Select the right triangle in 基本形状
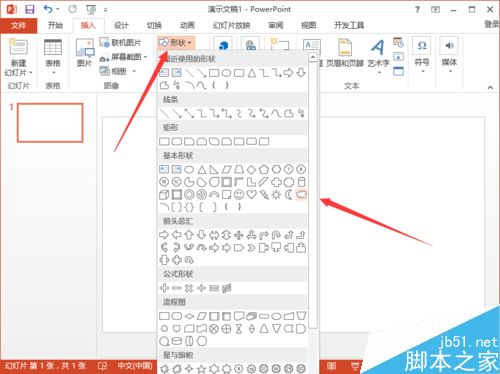Image resolution: width=500 pixels, height=374 pixels. point(214,169)
